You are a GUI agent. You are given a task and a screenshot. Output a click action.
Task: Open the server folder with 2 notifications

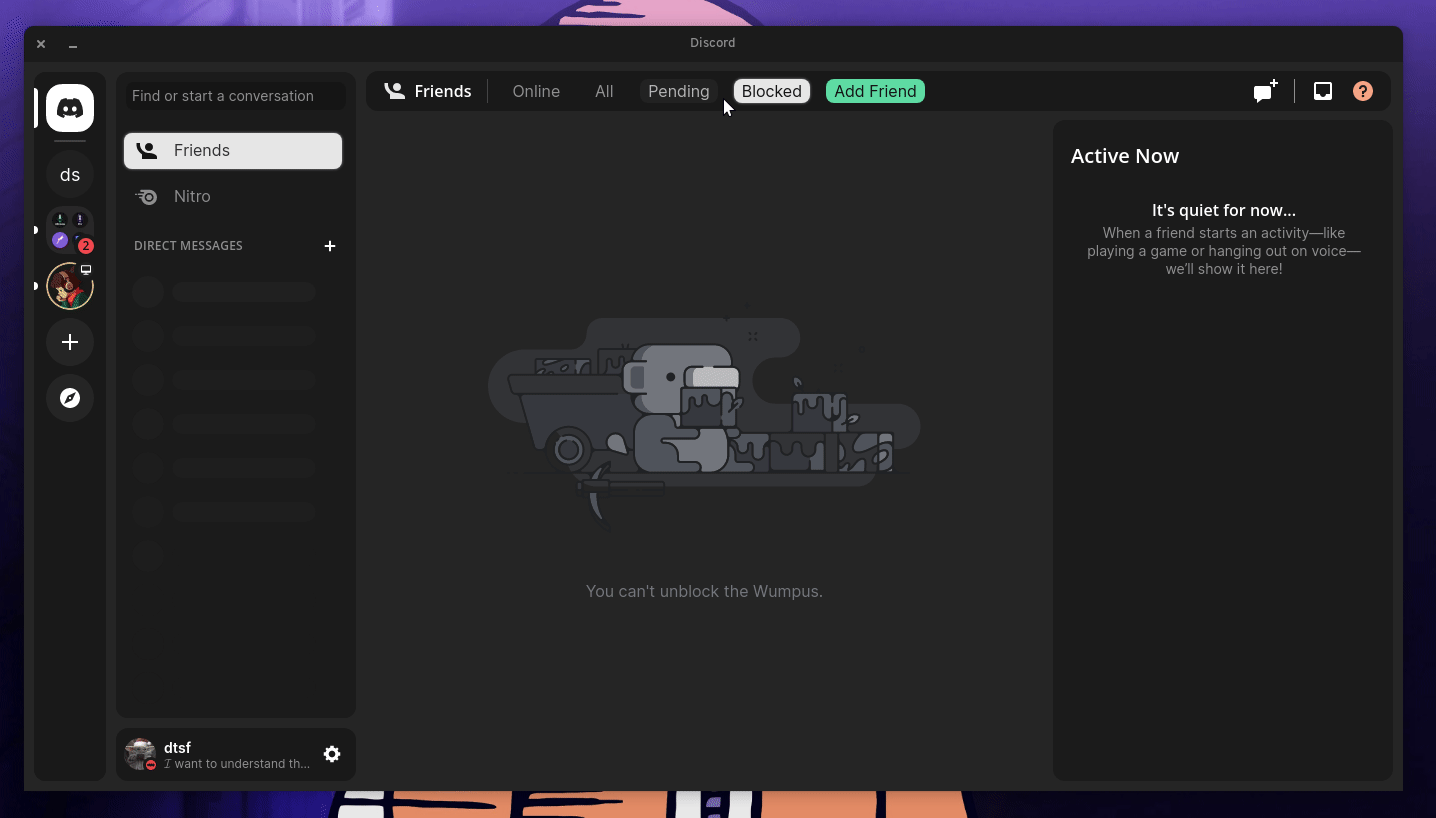tap(70, 230)
